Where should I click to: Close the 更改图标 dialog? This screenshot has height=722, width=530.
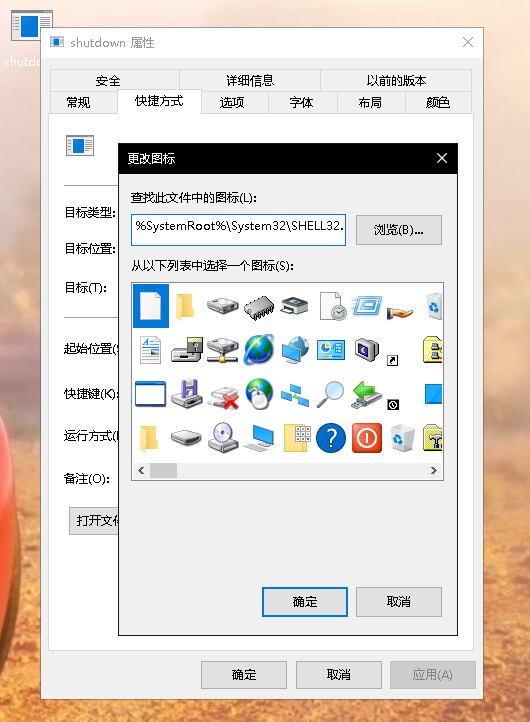[x=442, y=158]
